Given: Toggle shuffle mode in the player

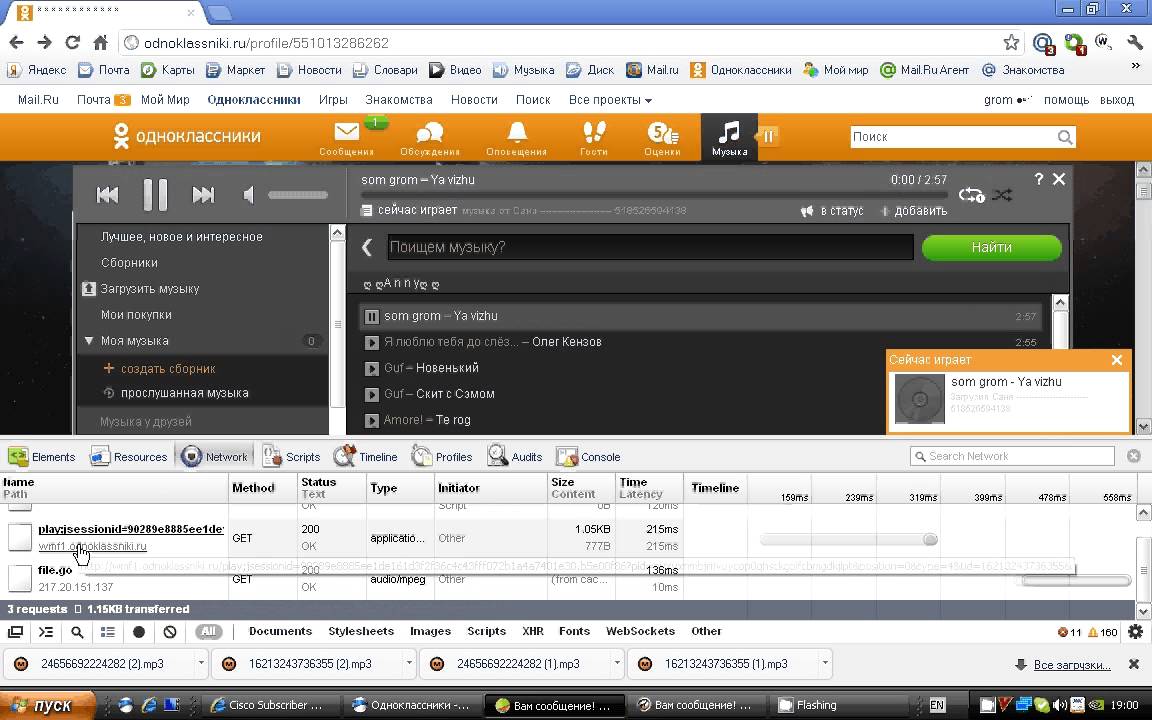Looking at the screenshot, I should (x=1002, y=195).
